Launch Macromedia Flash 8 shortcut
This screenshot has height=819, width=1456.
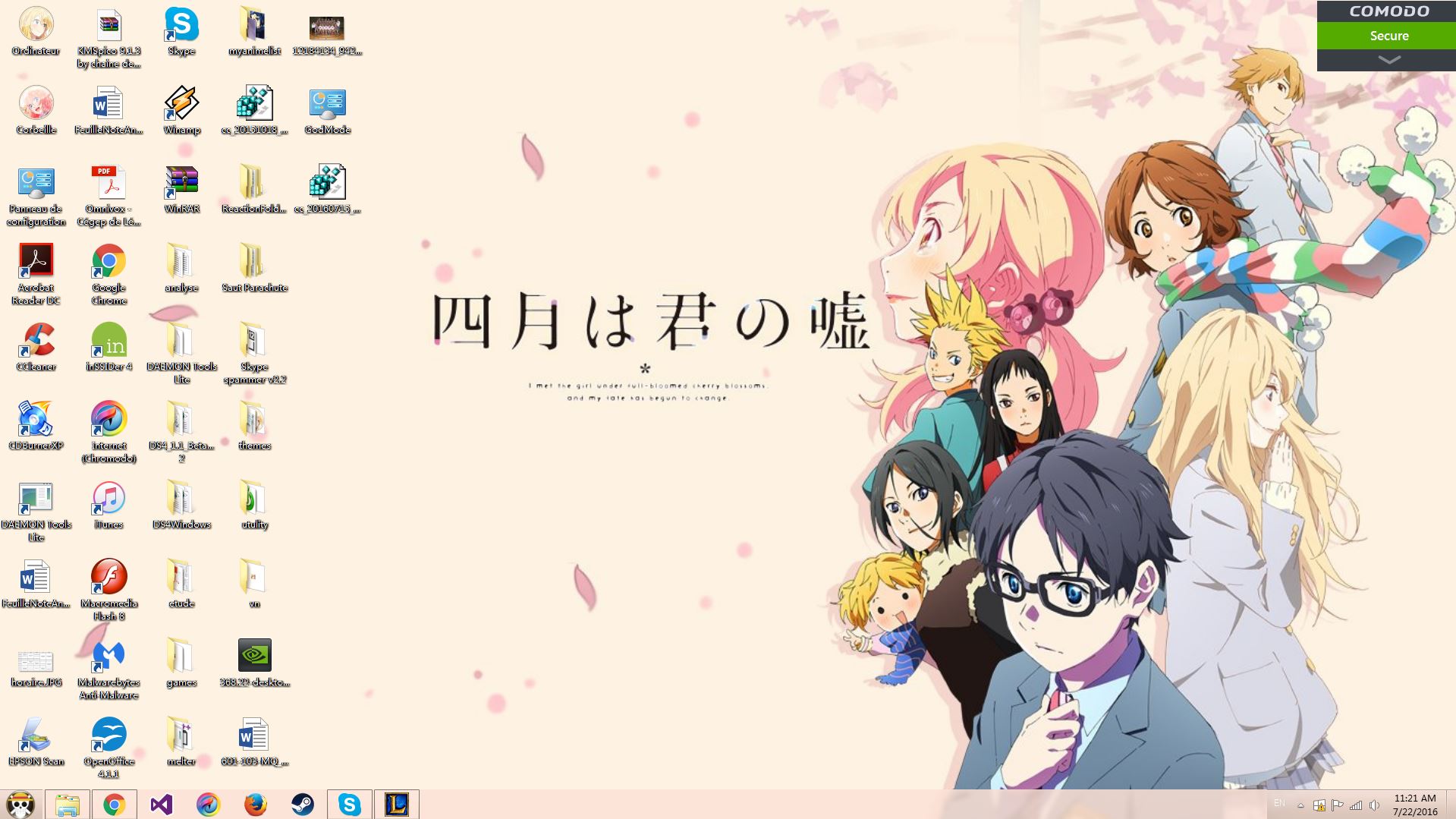point(108,591)
